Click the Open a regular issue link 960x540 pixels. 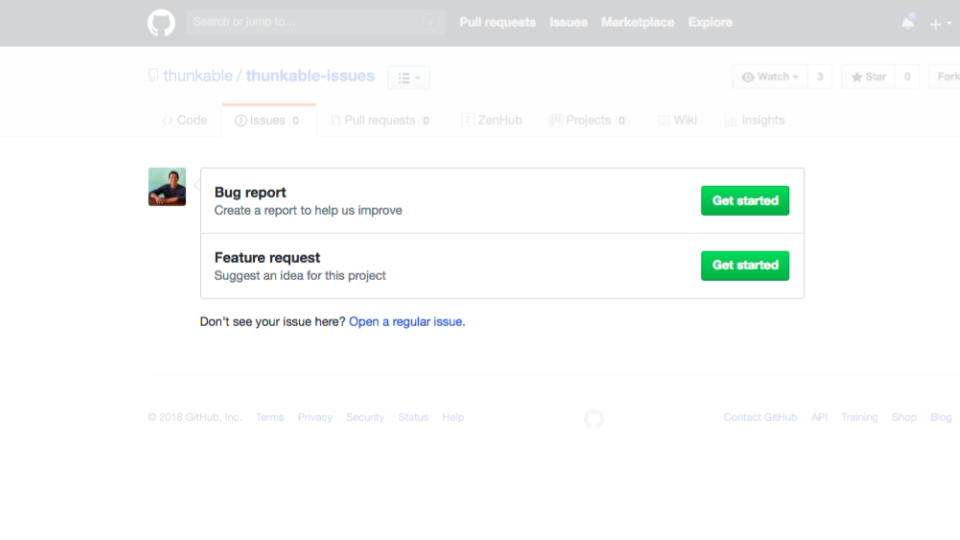[406, 322]
